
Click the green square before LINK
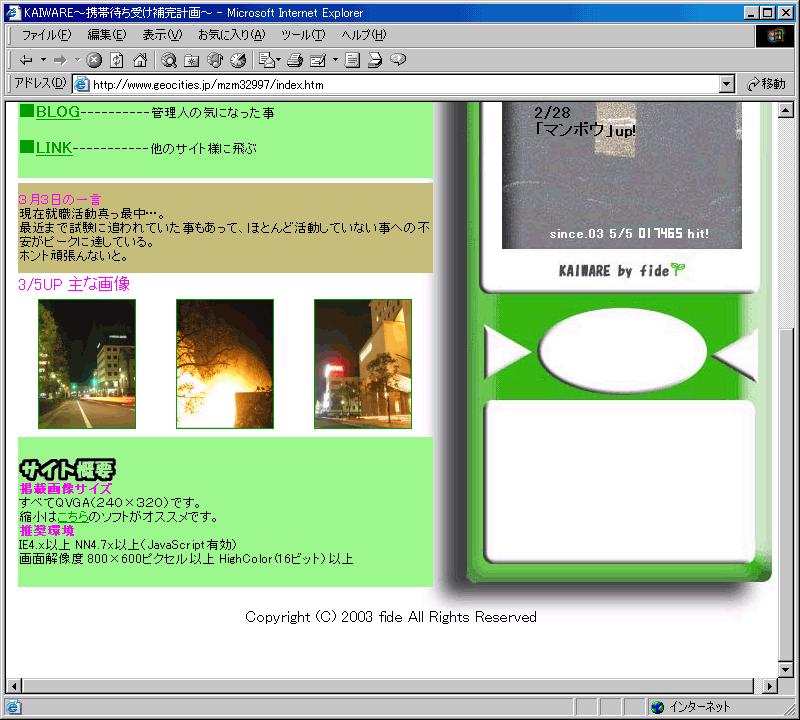point(27,146)
